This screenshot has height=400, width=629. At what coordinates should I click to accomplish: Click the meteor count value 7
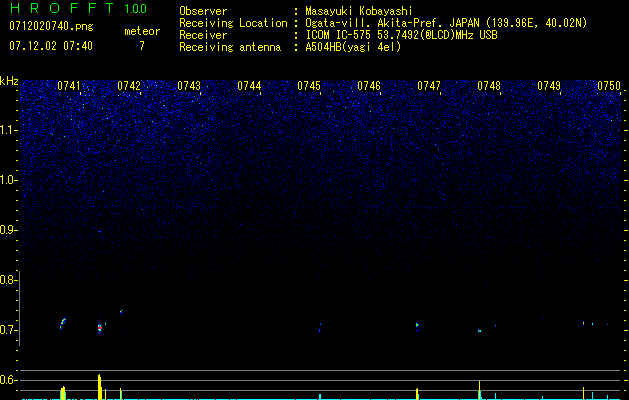142,46
